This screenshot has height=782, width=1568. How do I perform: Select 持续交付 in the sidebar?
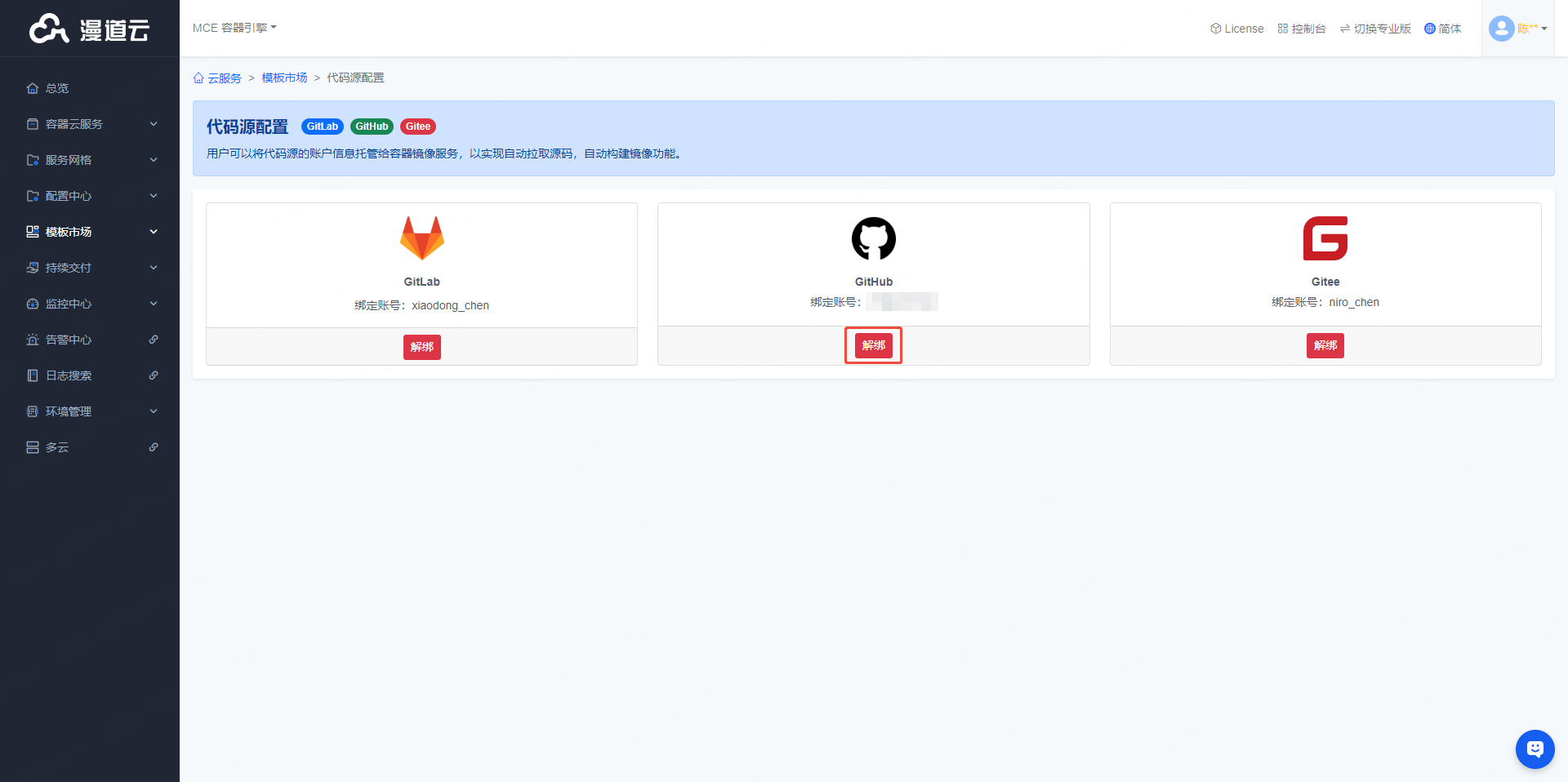click(x=69, y=268)
